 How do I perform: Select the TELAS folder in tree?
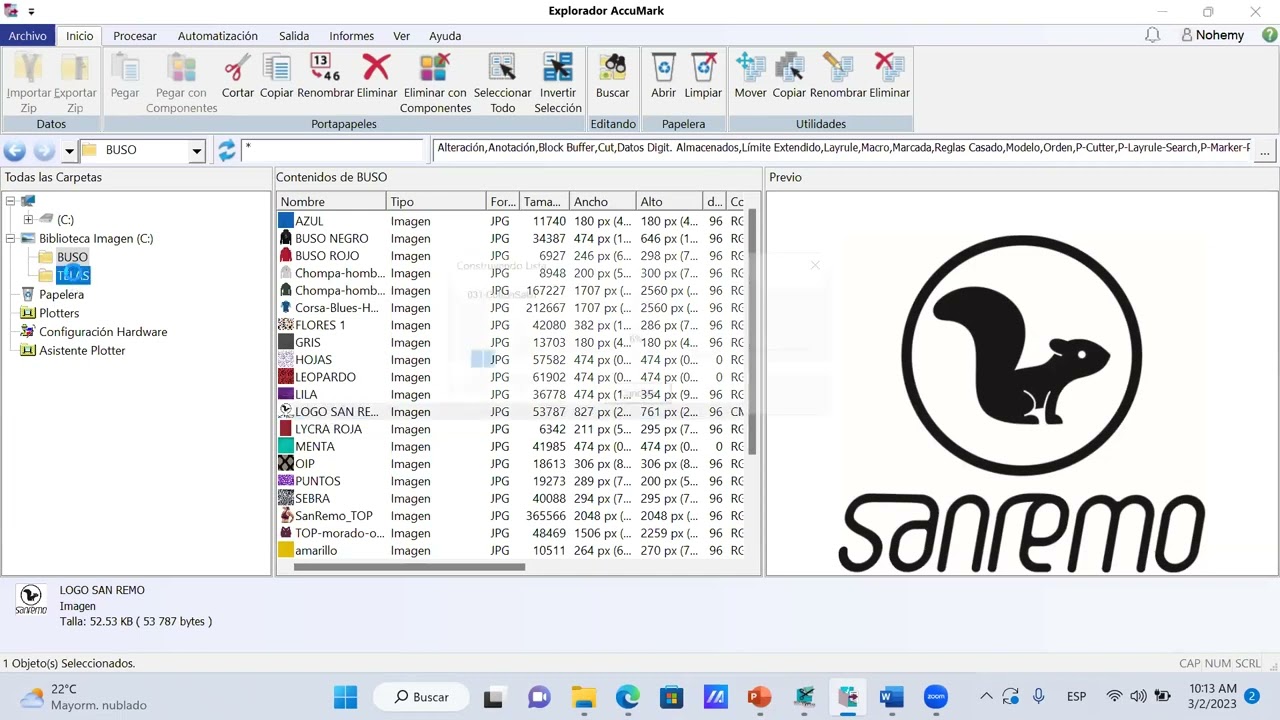point(72,276)
